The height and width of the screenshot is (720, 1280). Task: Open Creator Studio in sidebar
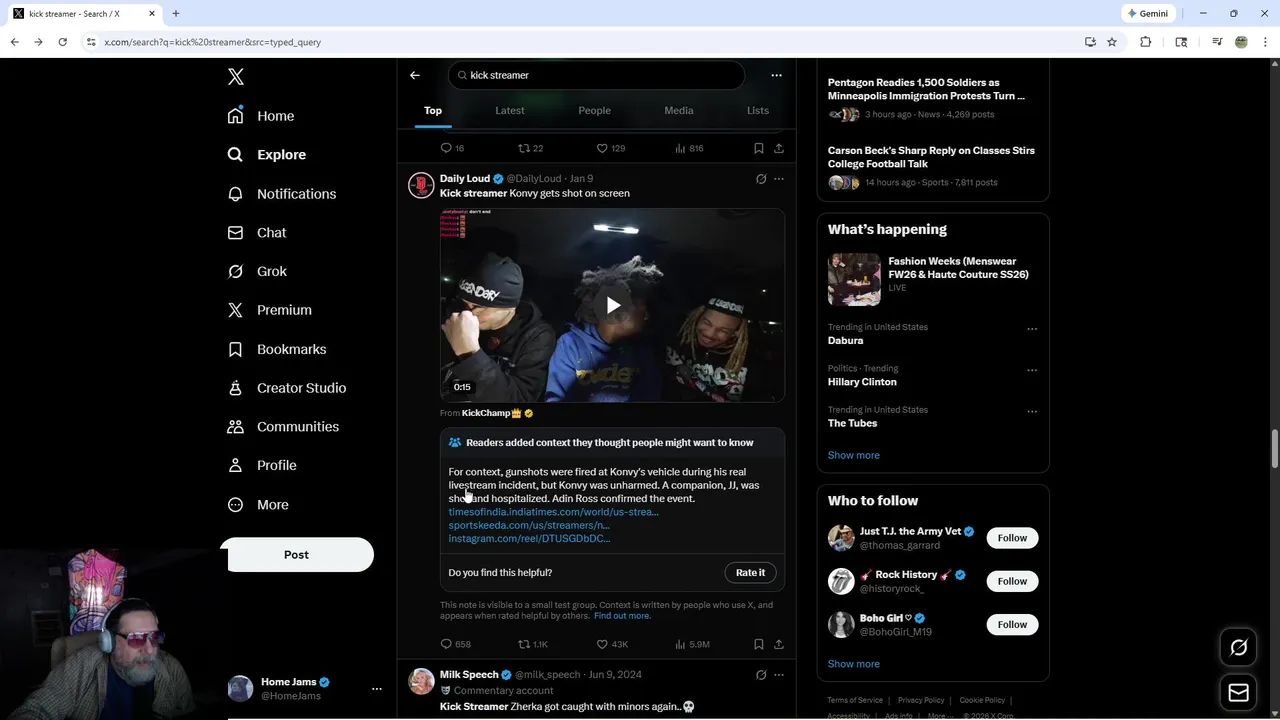click(287, 388)
